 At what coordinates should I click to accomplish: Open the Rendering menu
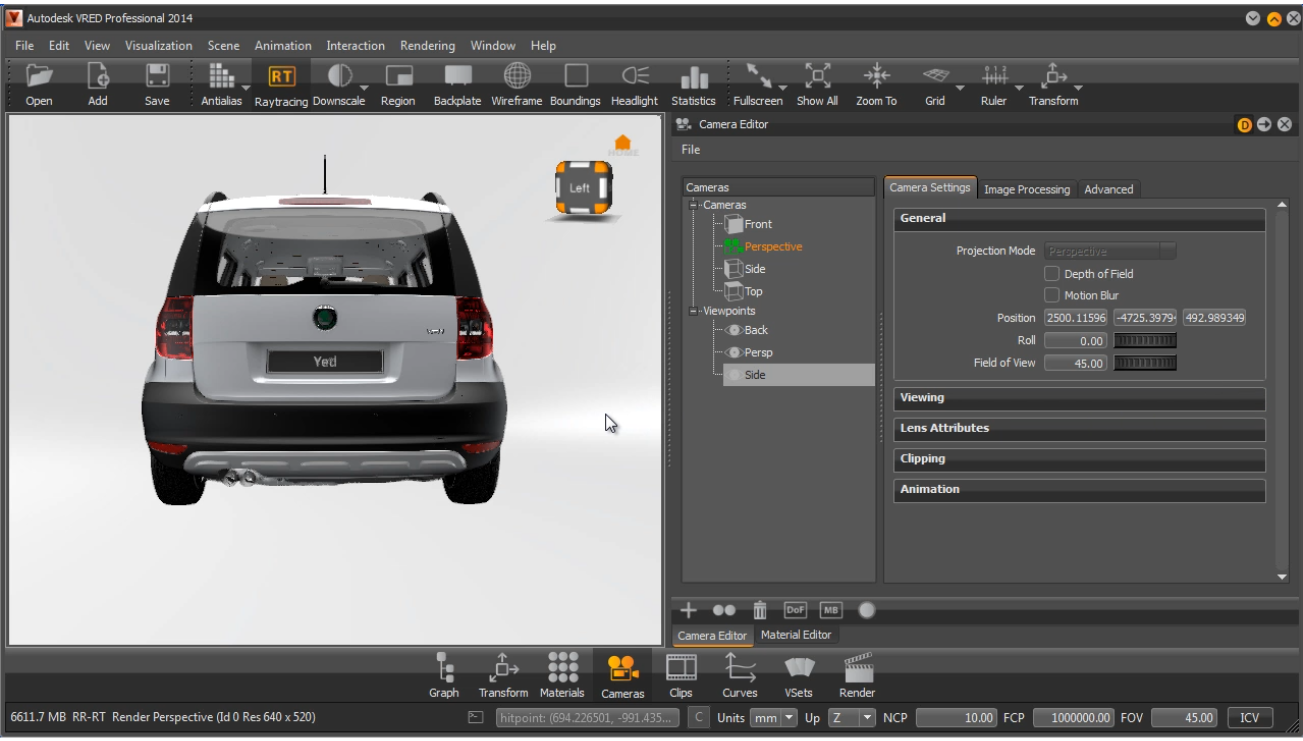[427, 46]
